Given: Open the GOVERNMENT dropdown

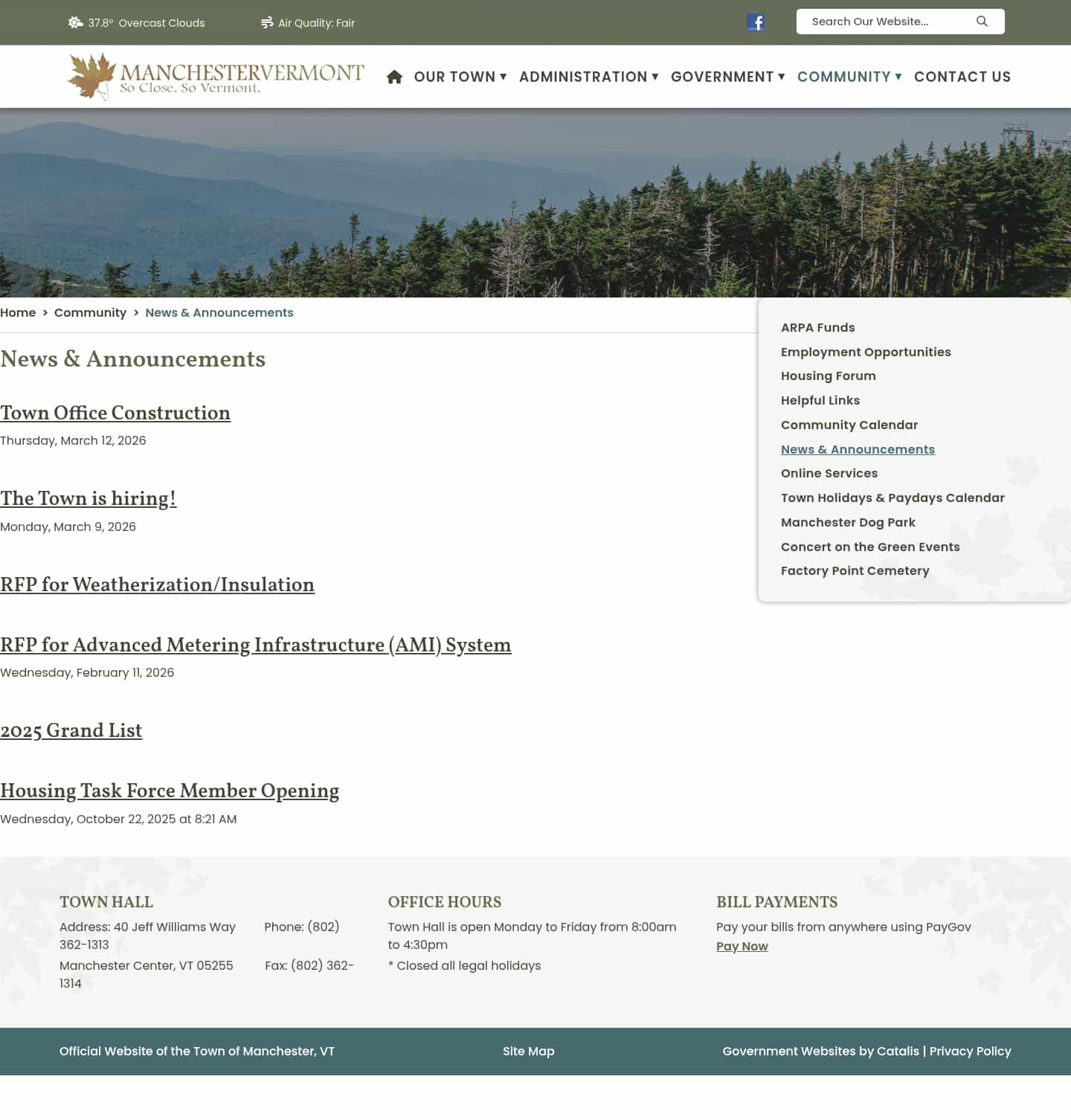Looking at the screenshot, I should (x=722, y=77).
